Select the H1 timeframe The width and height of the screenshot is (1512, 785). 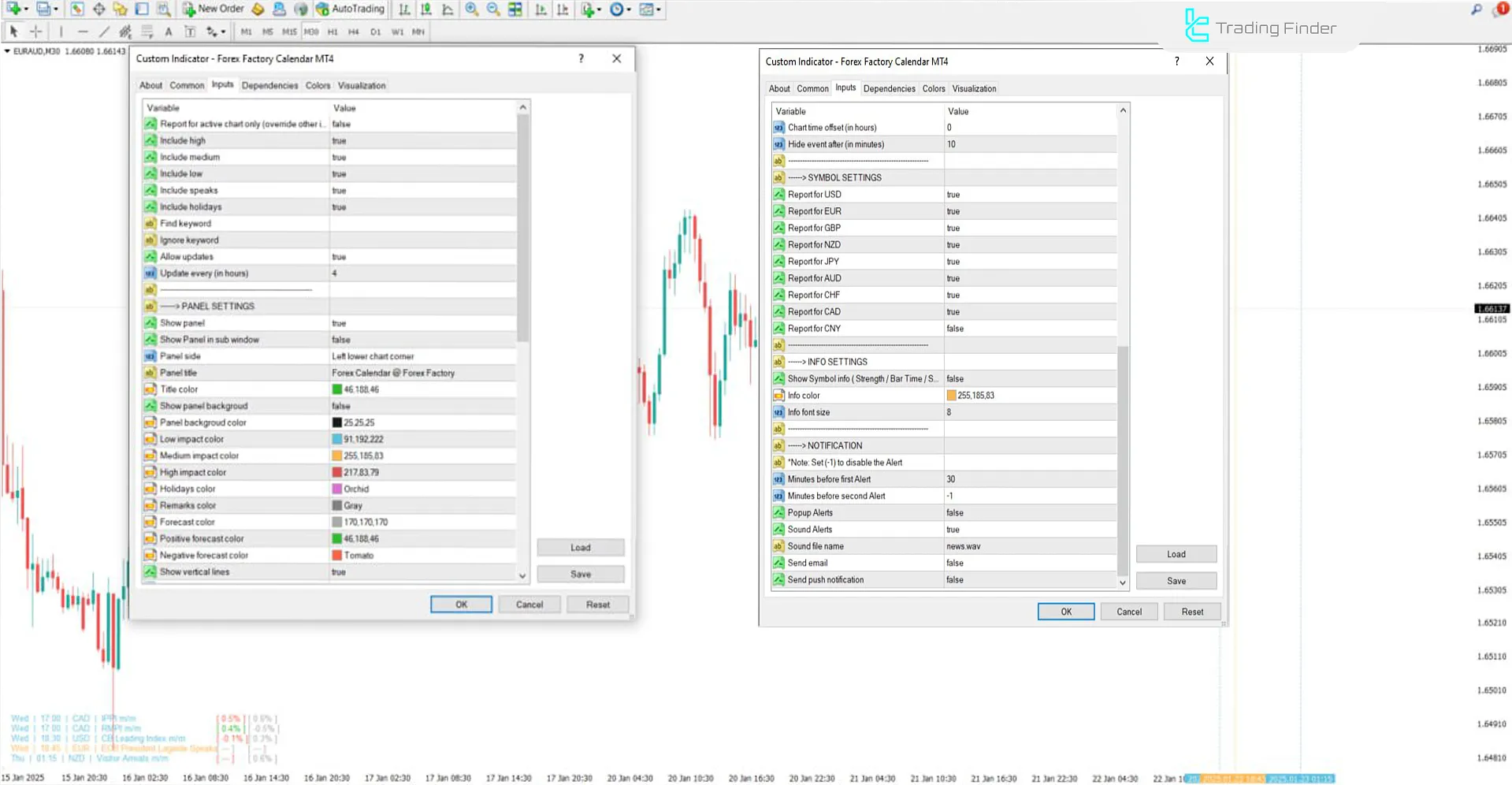332,32
